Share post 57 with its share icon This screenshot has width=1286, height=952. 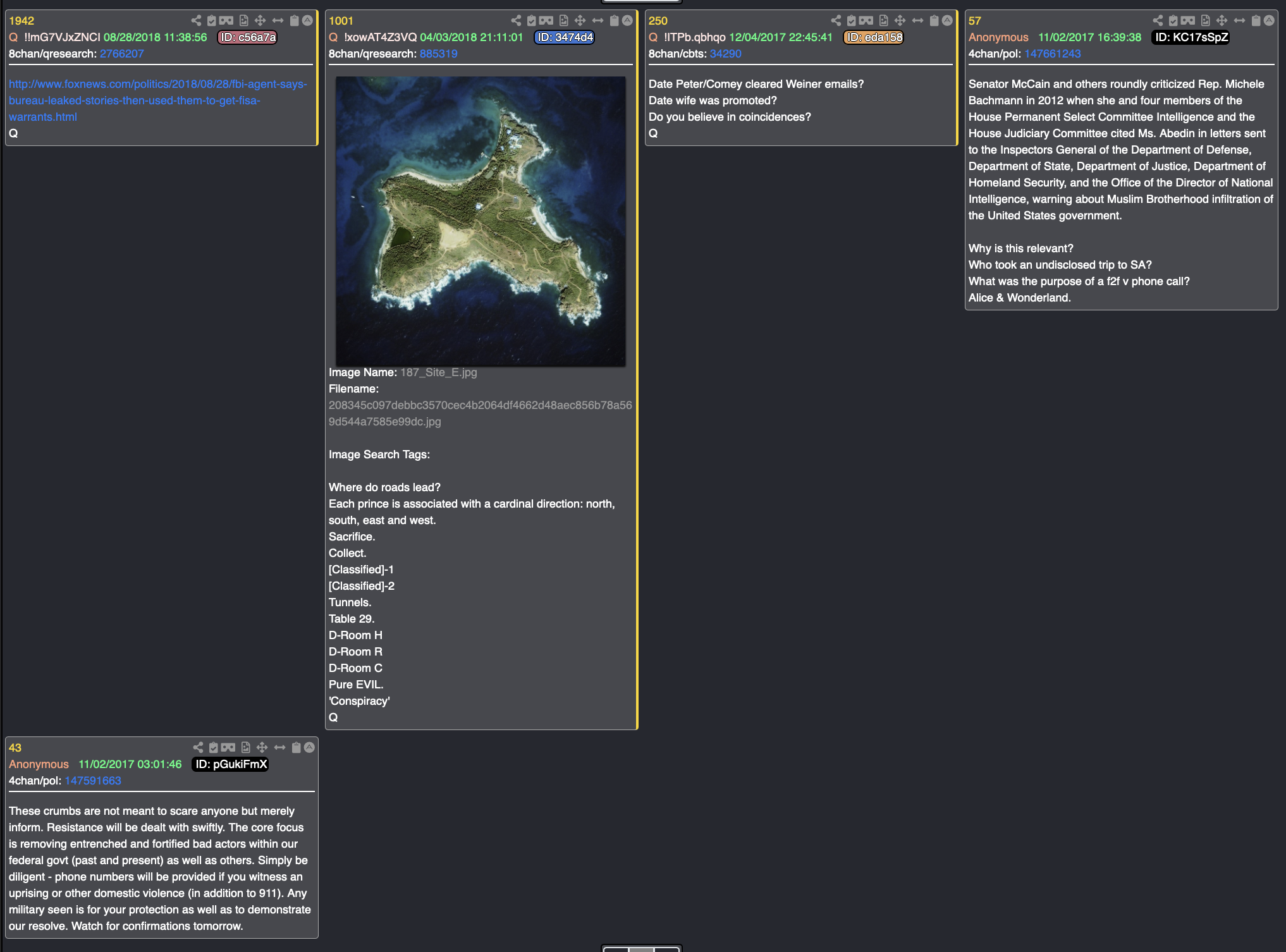(1158, 20)
